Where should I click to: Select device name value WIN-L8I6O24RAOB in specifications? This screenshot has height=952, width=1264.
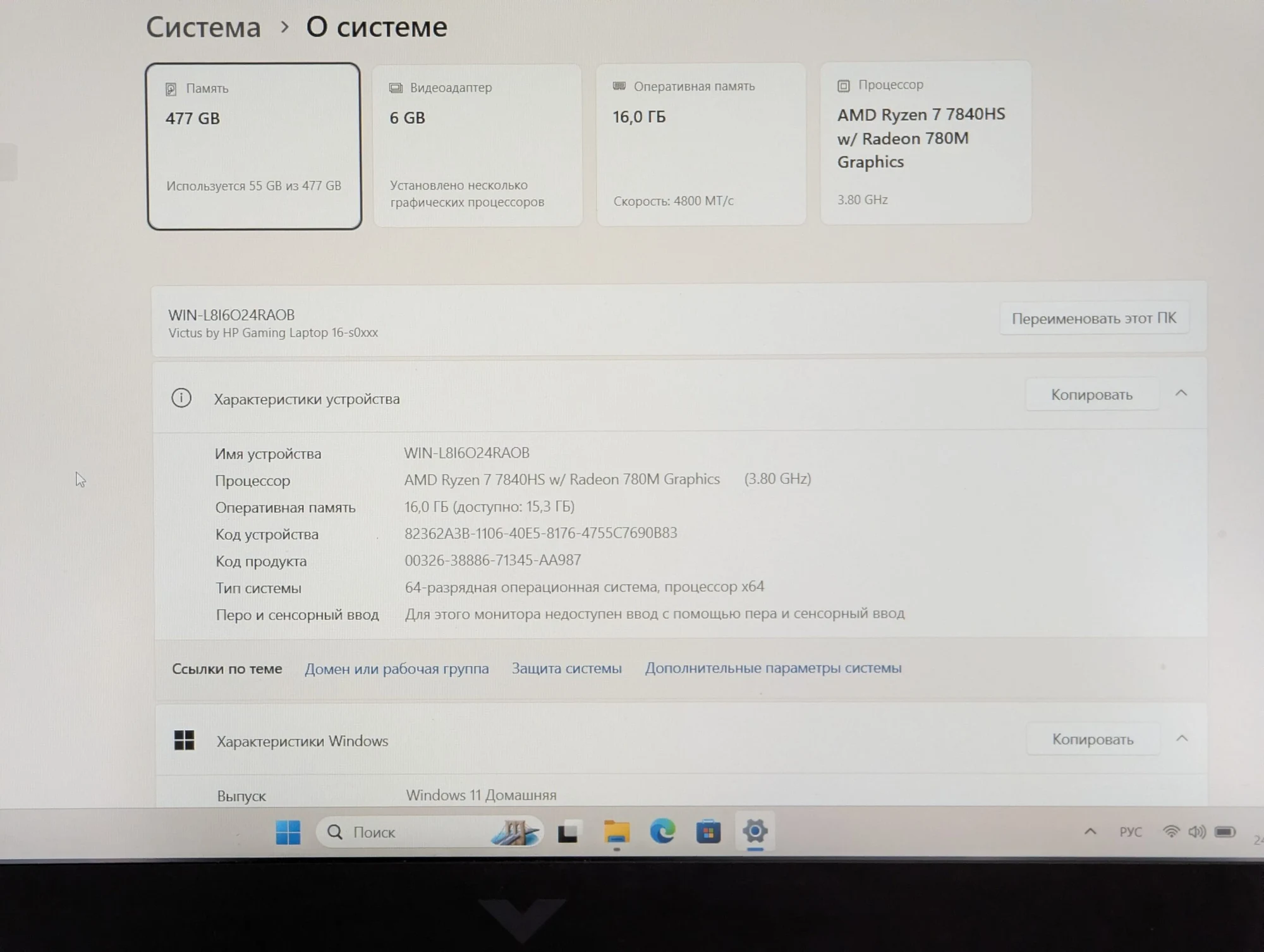click(467, 453)
